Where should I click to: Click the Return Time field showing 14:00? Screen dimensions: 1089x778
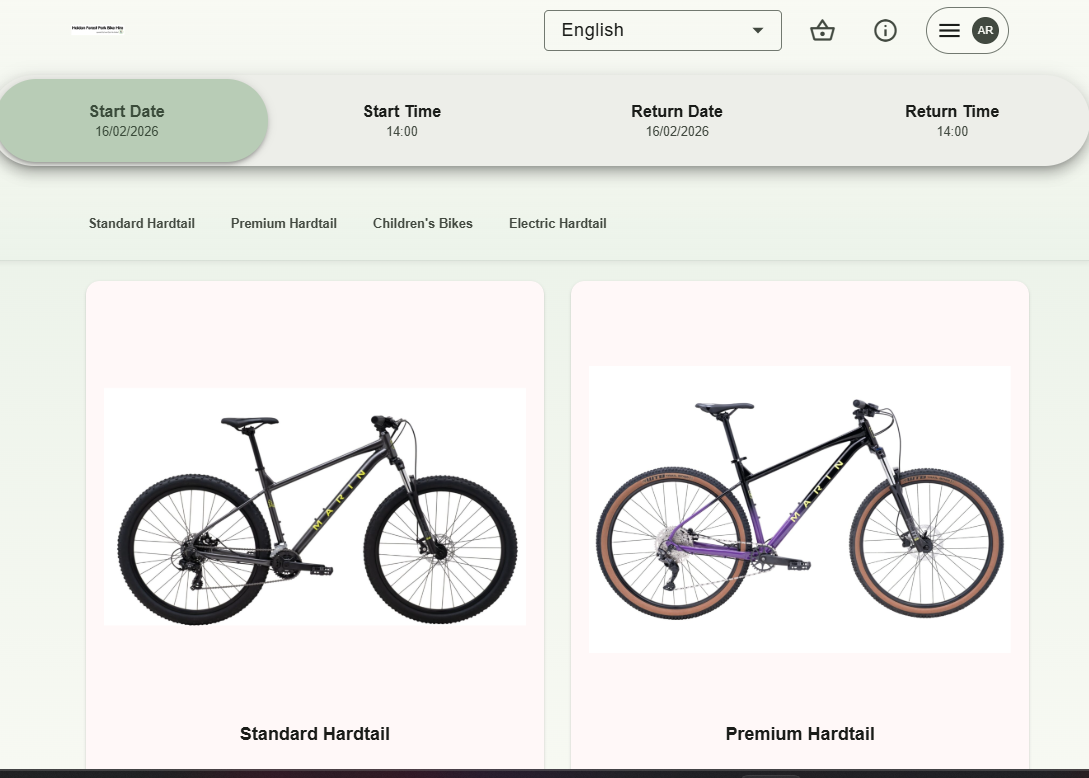(952, 120)
